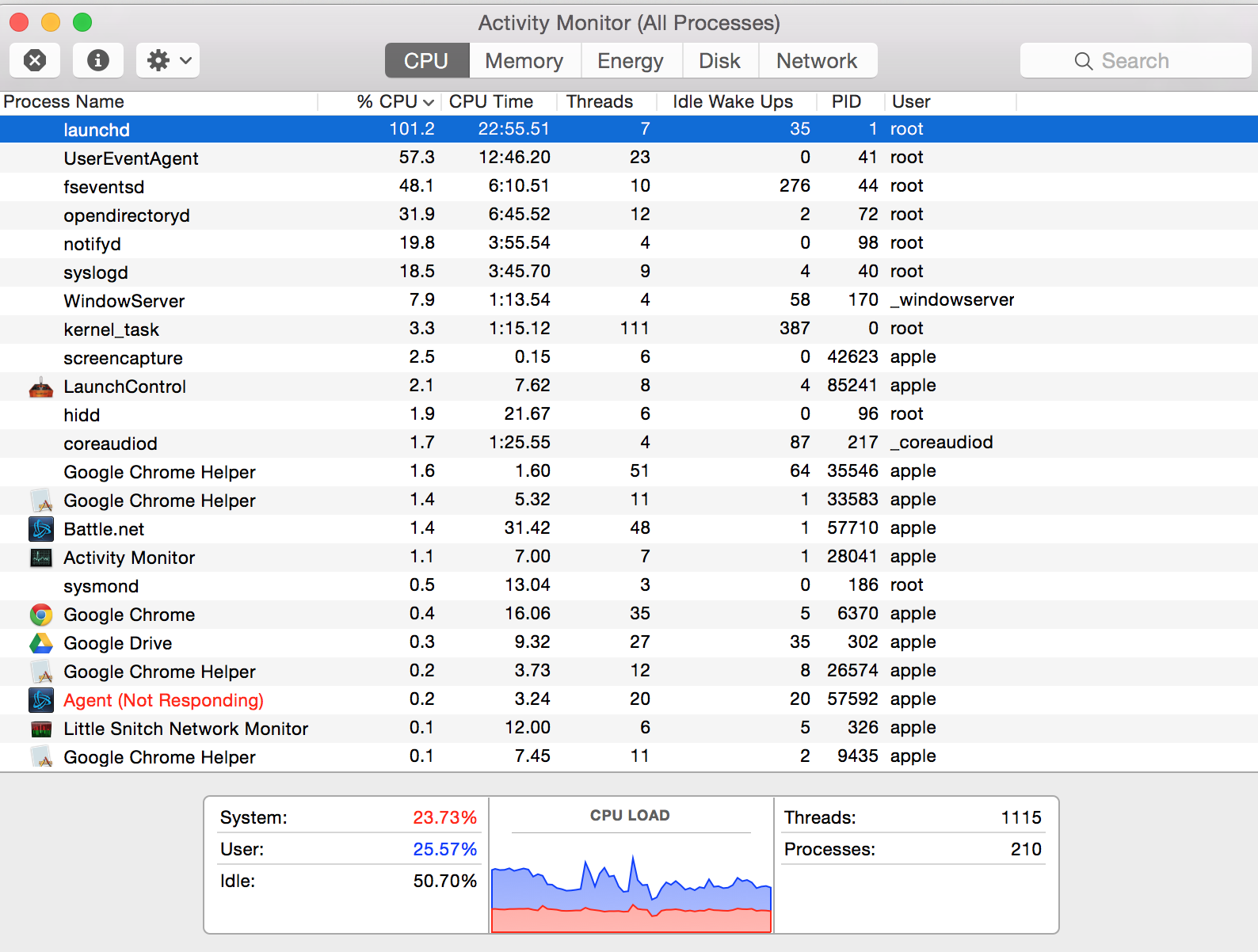Image resolution: width=1258 pixels, height=952 pixels.
Task: Click the Google Drive icon in list
Action: coord(41,643)
